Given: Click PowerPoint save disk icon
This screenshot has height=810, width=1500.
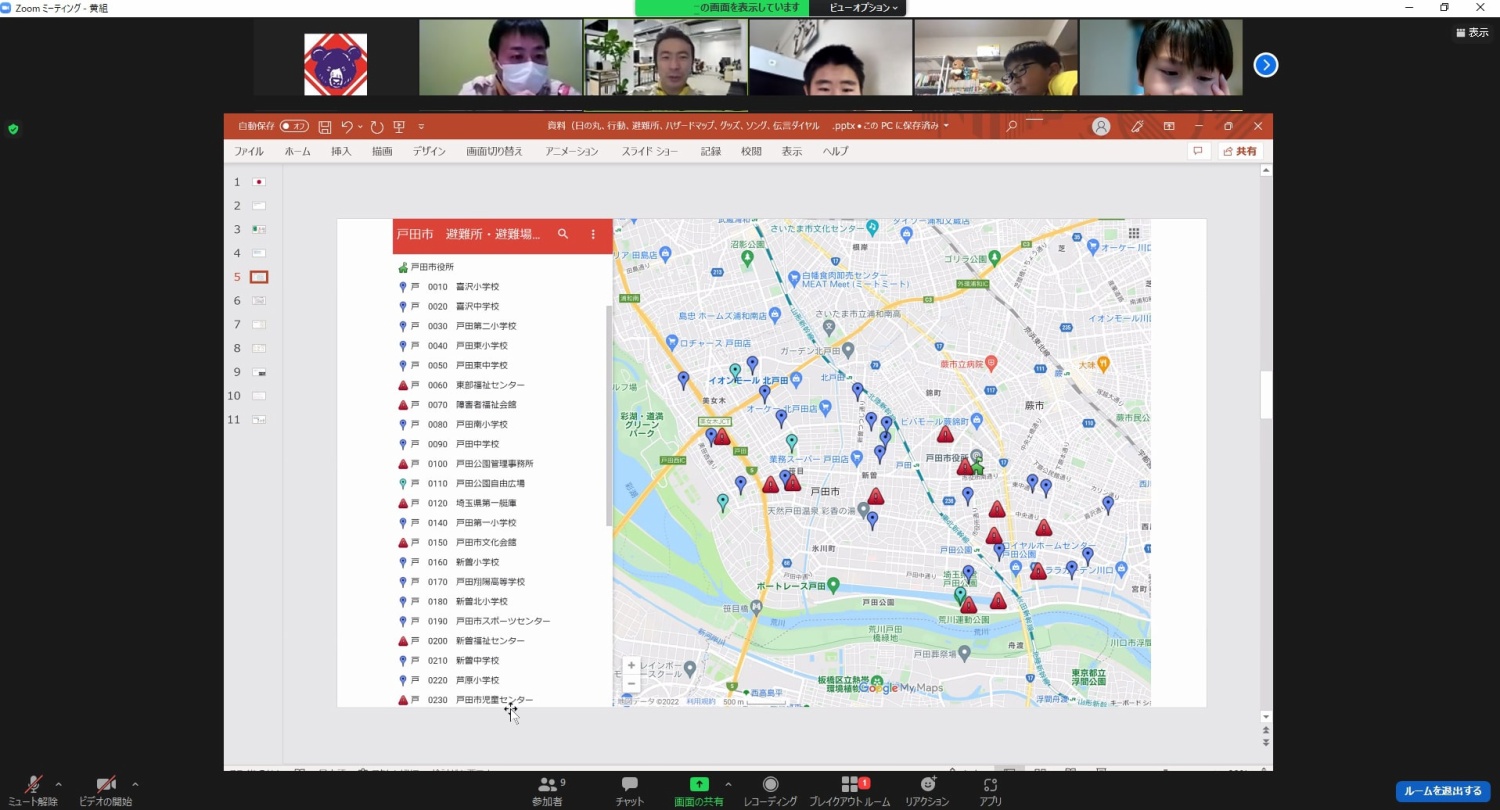Looking at the screenshot, I should point(325,127).
